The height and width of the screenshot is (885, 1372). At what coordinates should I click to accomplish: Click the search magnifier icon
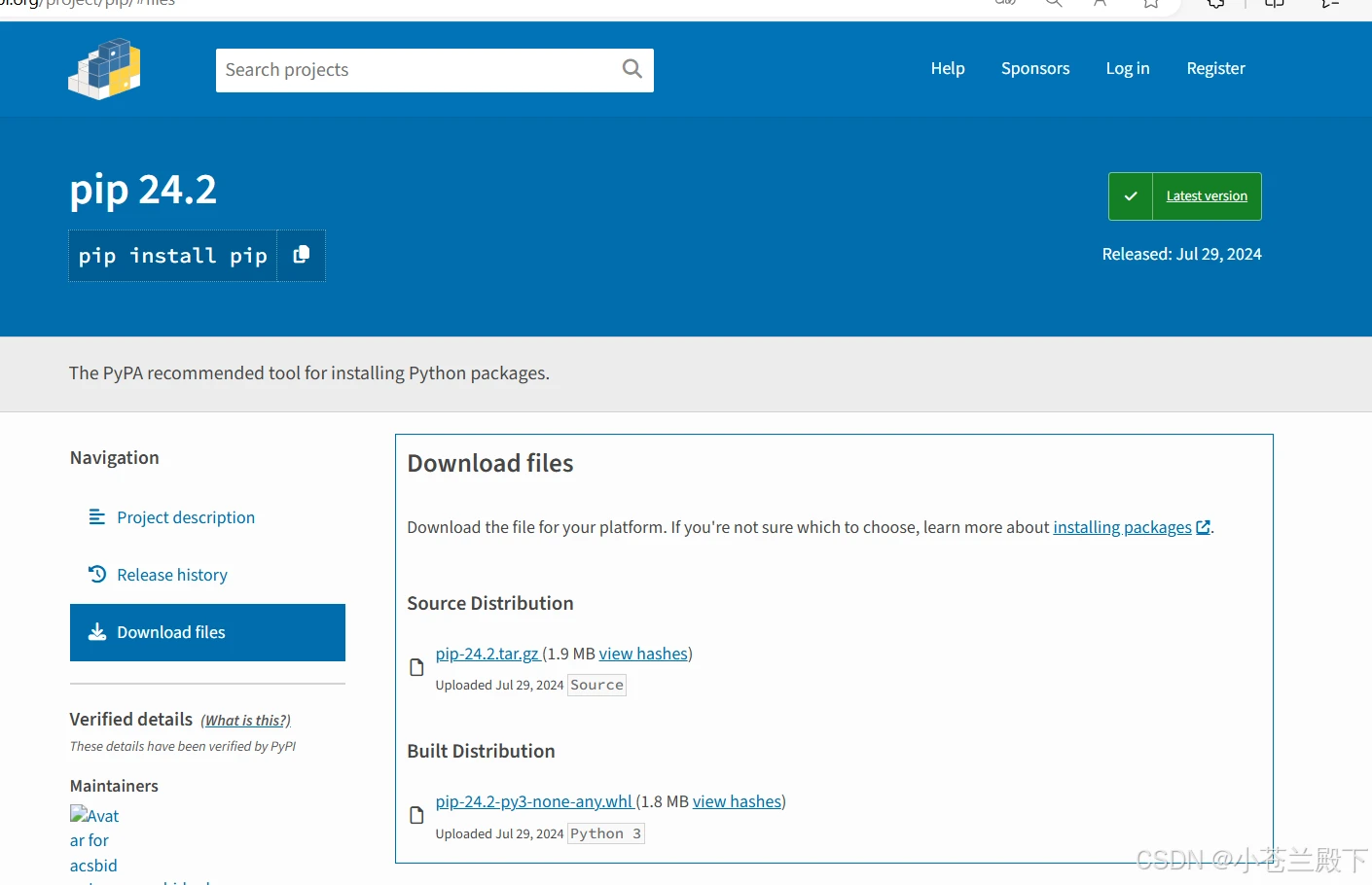click(632, 69)
